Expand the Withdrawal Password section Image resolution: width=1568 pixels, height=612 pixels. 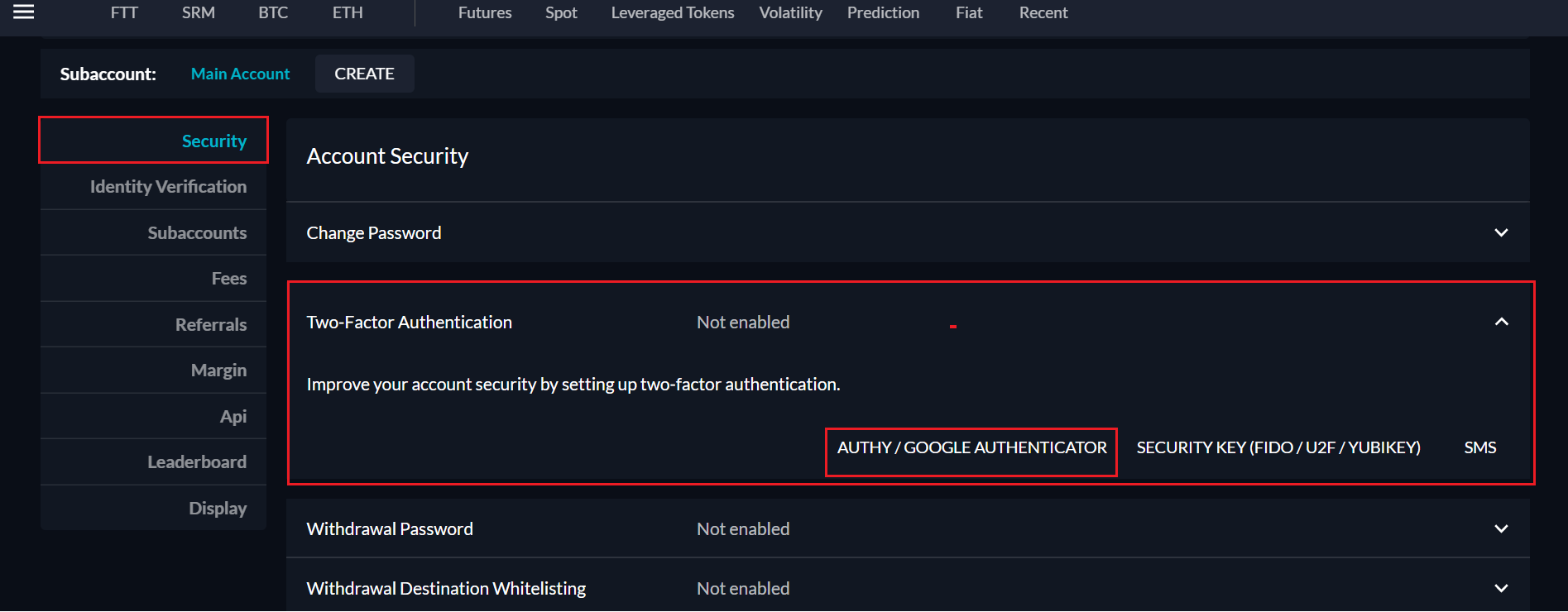pos(1501,528)
